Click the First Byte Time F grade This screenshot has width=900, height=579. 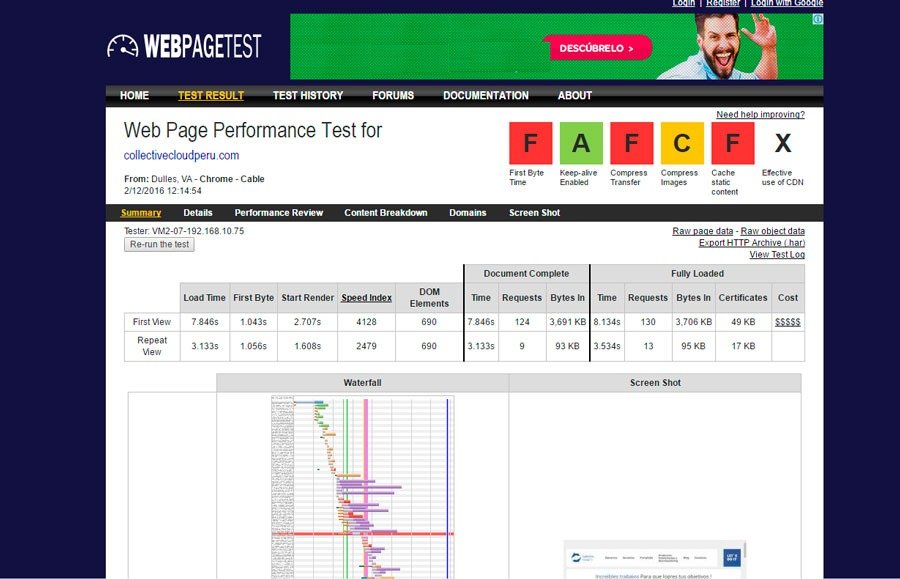pyautogui.click(x=530, y=143)
